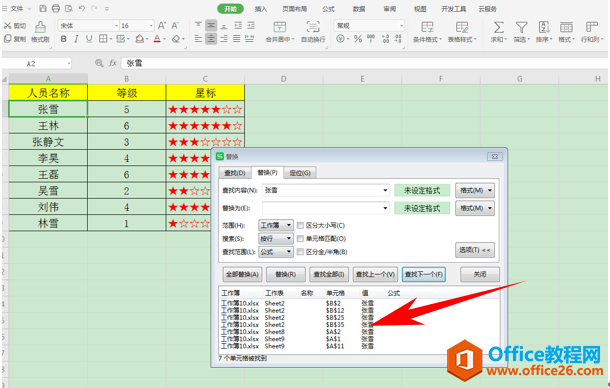Open the font size dropdown showing 16
Viewport: 610px width, 388px height.
[x=151, y=26]
